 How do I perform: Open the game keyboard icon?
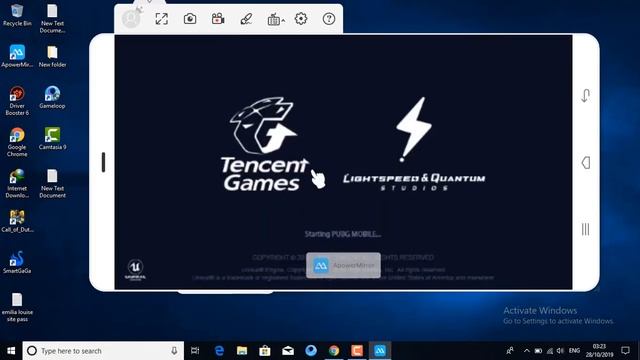tap(273, 19)
